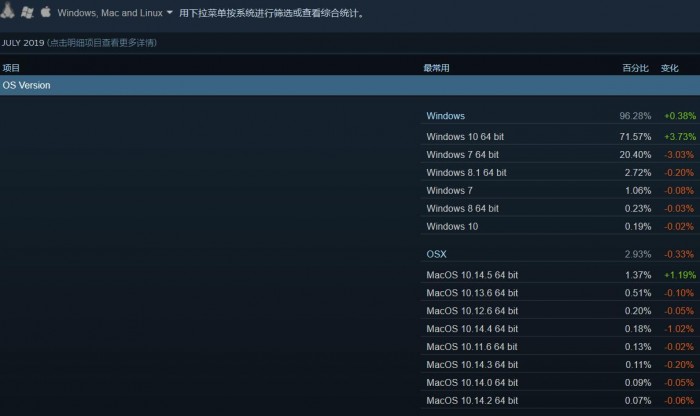Click the 项目 column header
The width and height of the screenshot is (700, 416).
(11, 68)
